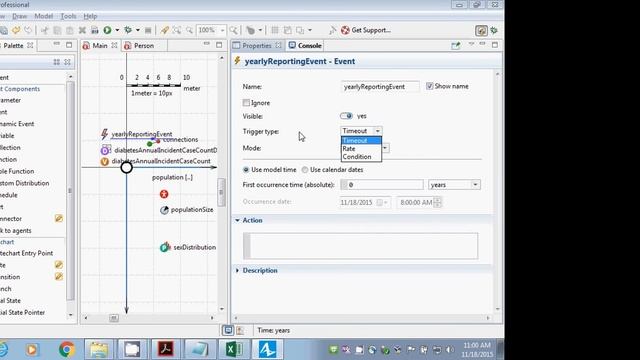
Task: Click the Name field yearlyReportingEvent
Action: pos(380,87)
